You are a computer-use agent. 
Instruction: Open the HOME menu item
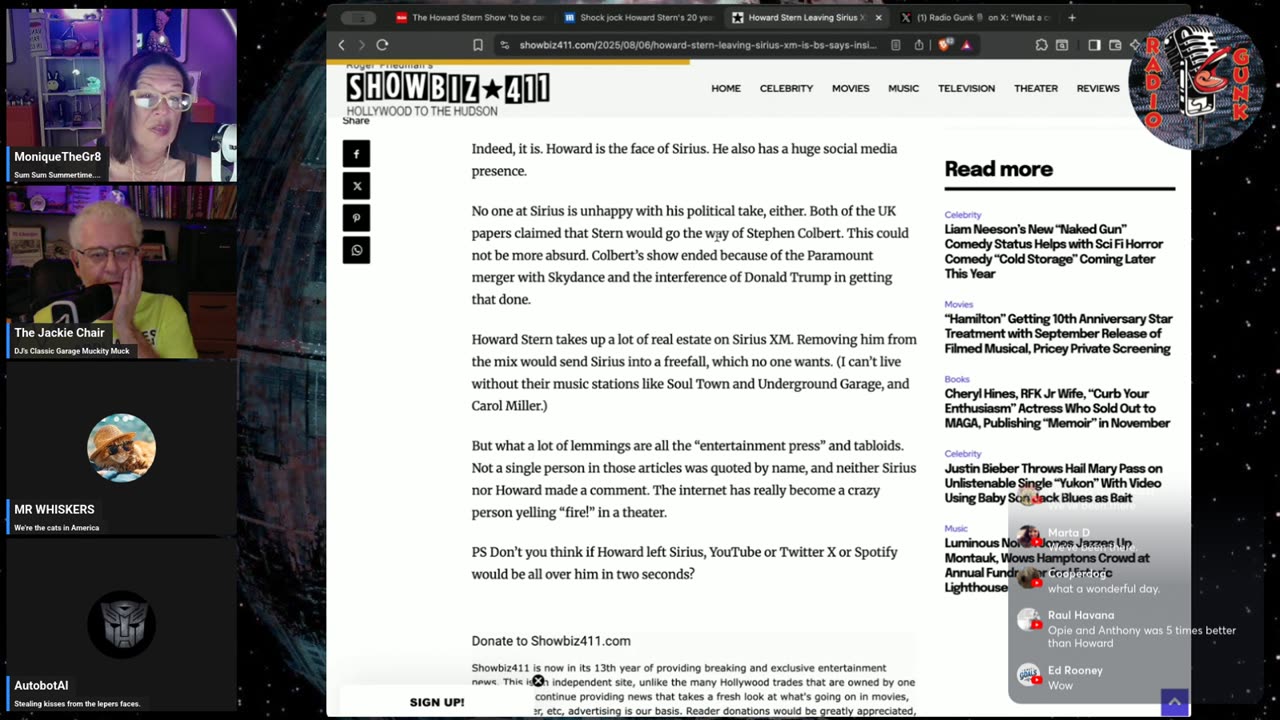pyautogui.click(x=726, y=88)
